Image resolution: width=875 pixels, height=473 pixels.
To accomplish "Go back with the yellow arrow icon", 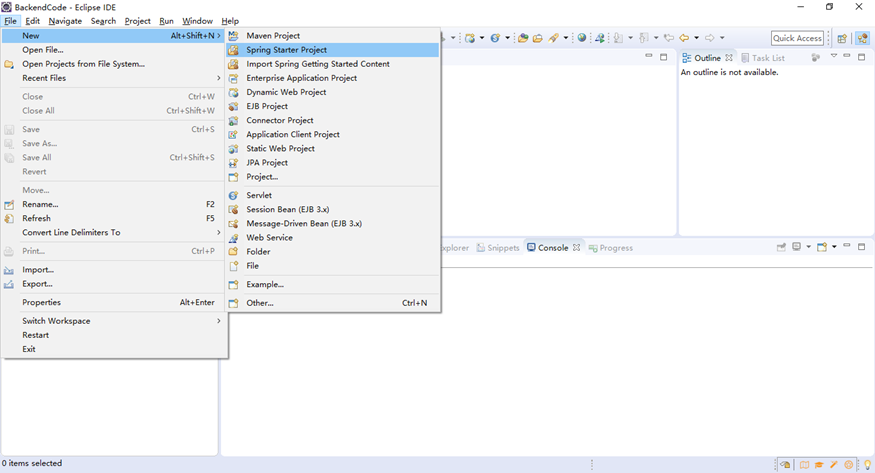I will click(x=684, y=38).
